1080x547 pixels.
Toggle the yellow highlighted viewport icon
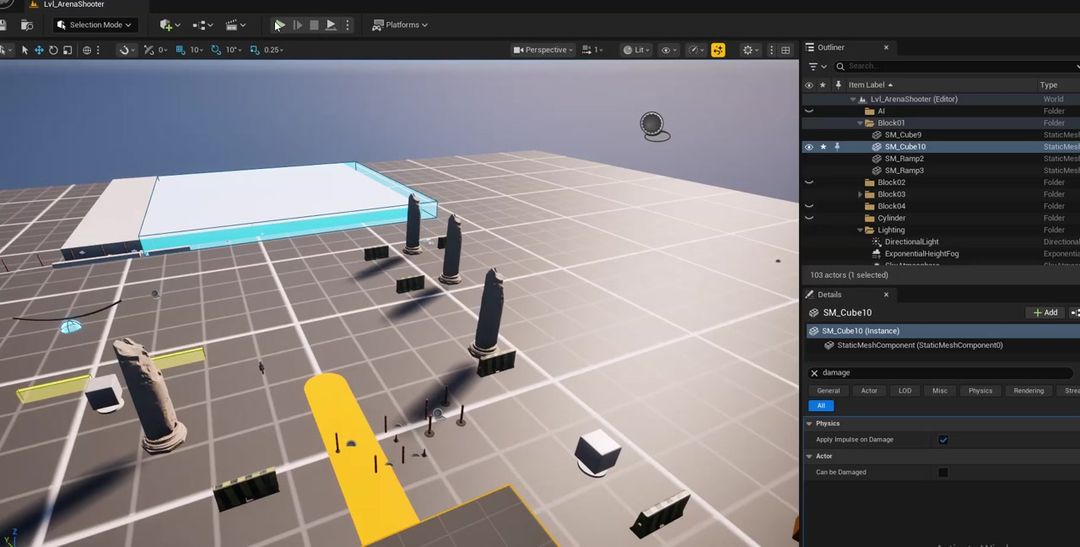coord(718,50)
